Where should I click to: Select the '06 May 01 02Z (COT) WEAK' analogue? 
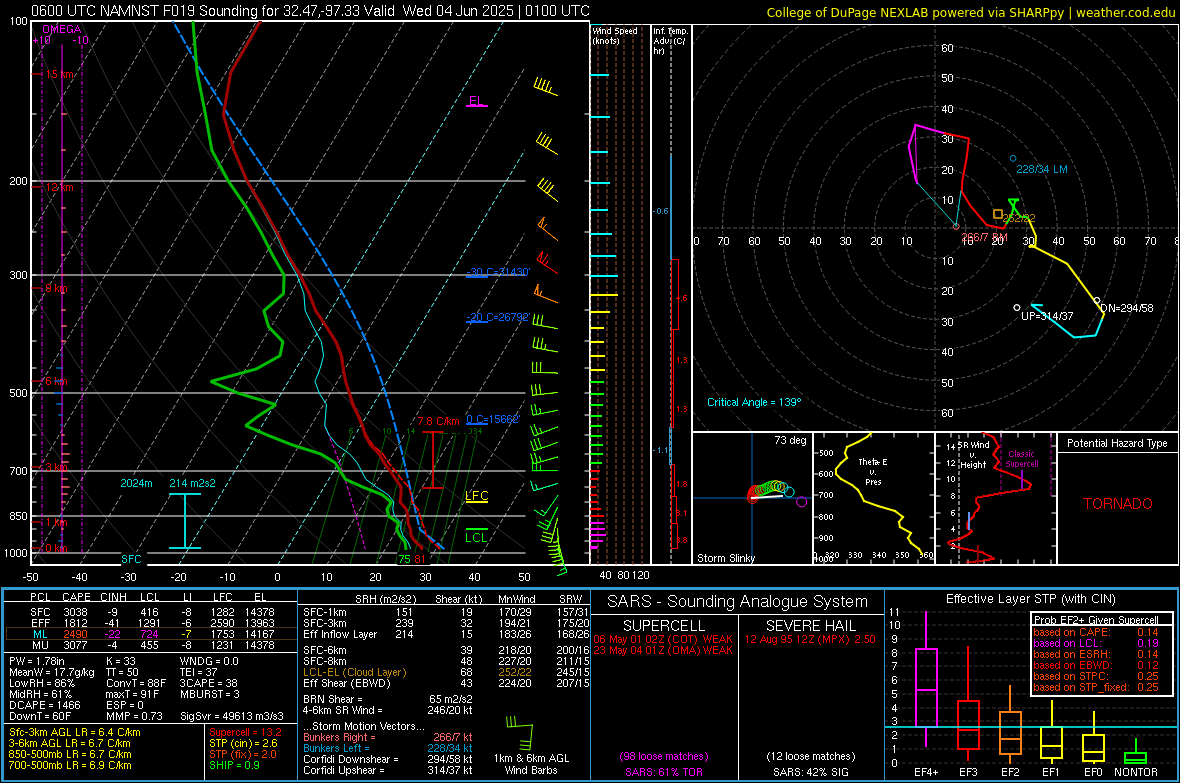[663, 639]
